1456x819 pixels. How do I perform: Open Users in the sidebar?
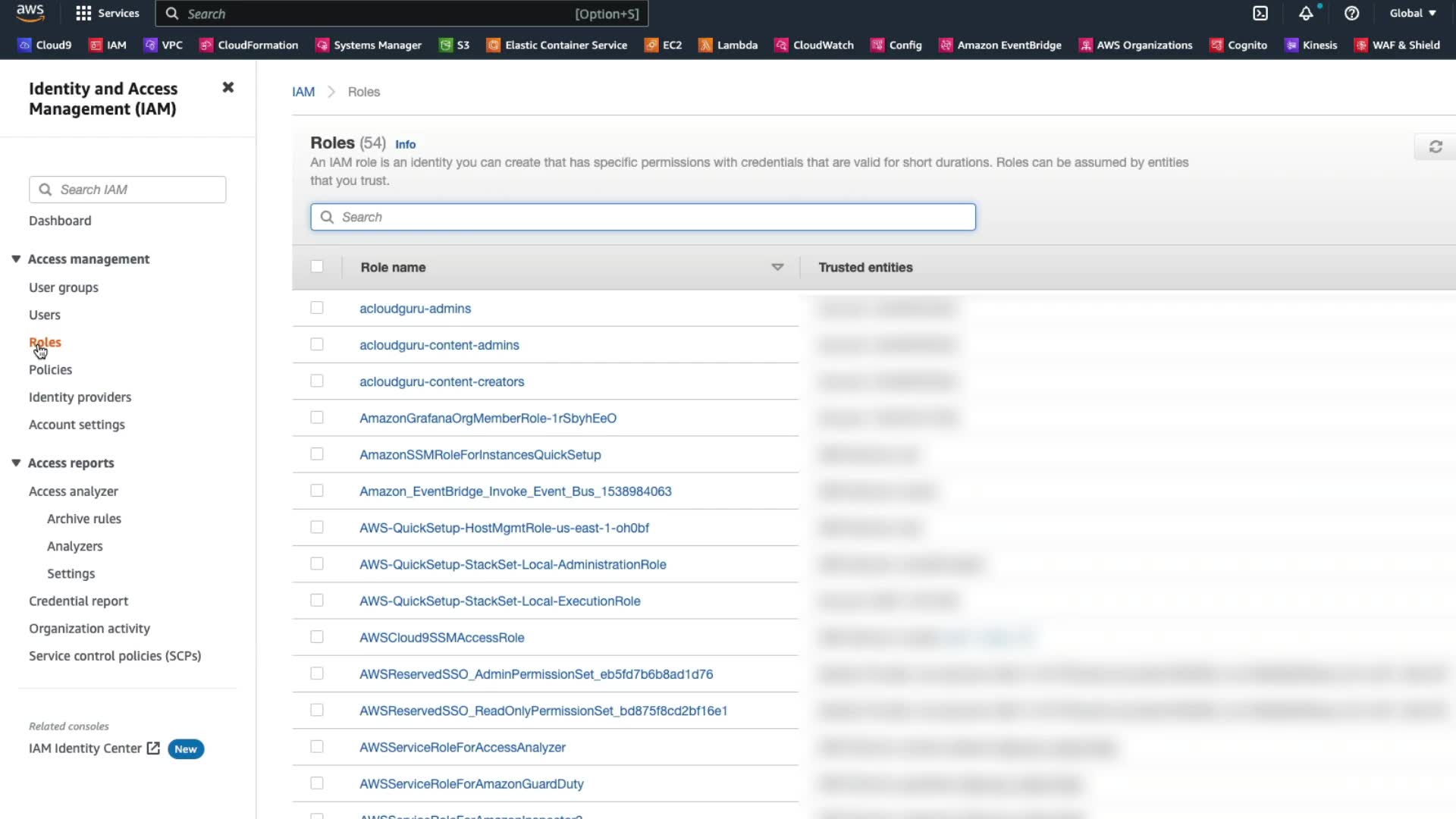click(x=45, y=315)
